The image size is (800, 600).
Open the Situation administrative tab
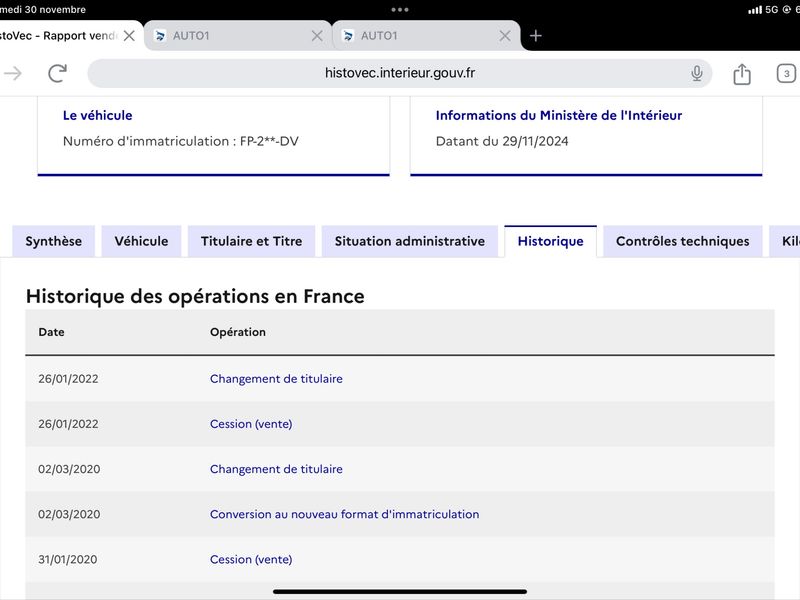pyautogui.click(x=410, y=241)
